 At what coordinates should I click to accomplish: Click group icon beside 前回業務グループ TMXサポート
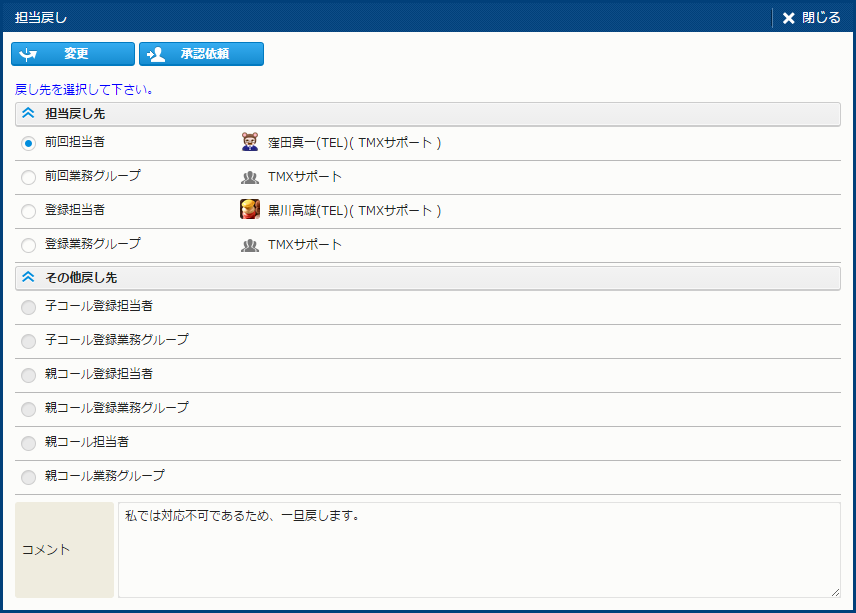(250, 177)
